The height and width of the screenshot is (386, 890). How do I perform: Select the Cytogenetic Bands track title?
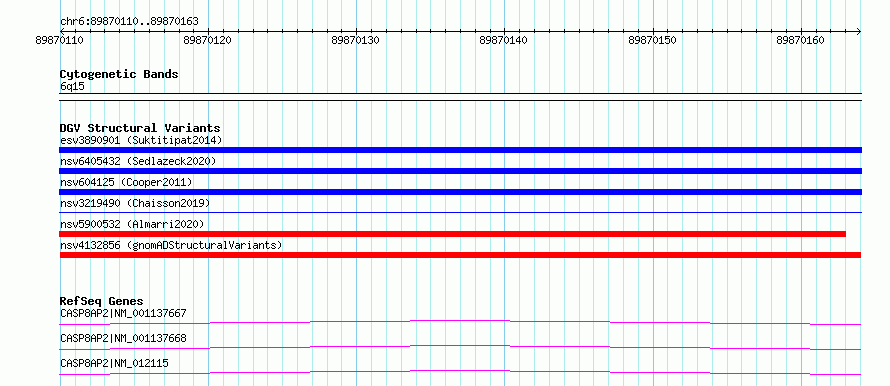pyautogui.click(x=119, y=74)
